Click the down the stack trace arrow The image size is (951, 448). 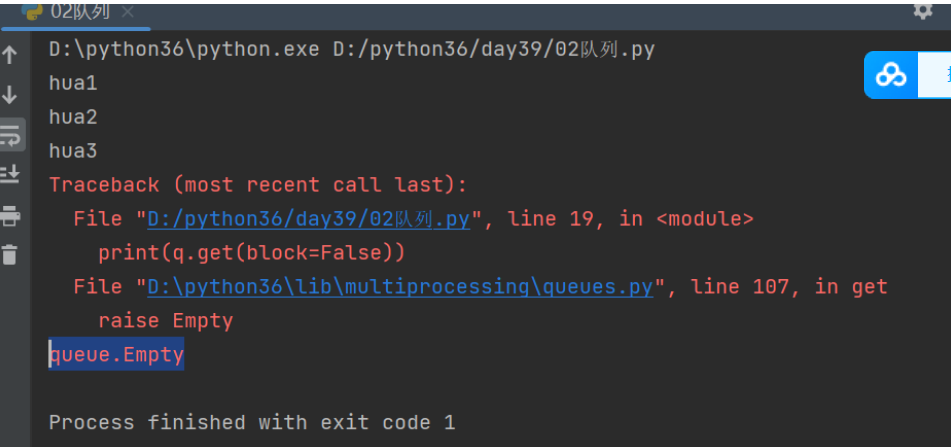pyautogui.click(x=10, y=95)
